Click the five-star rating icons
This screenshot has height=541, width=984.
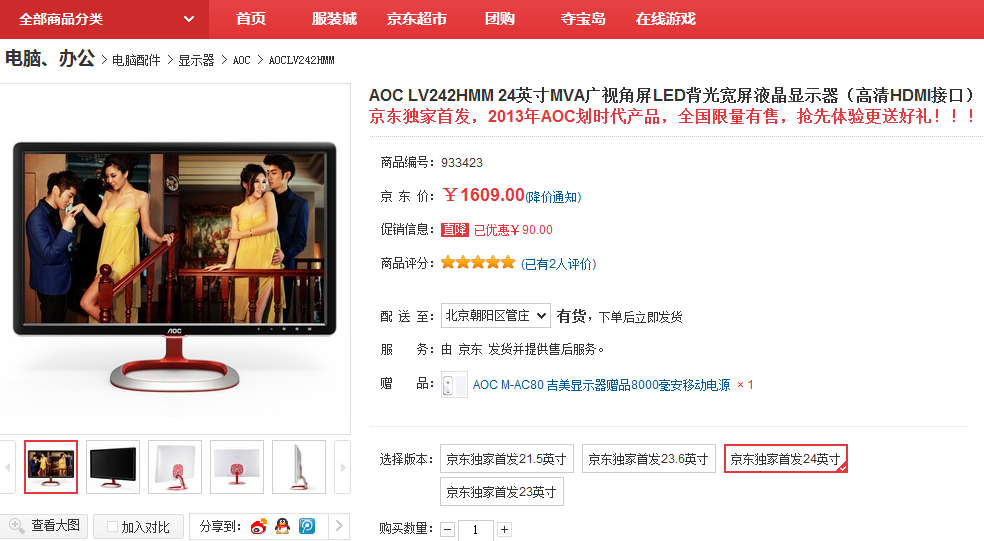(x=478, y=262)
